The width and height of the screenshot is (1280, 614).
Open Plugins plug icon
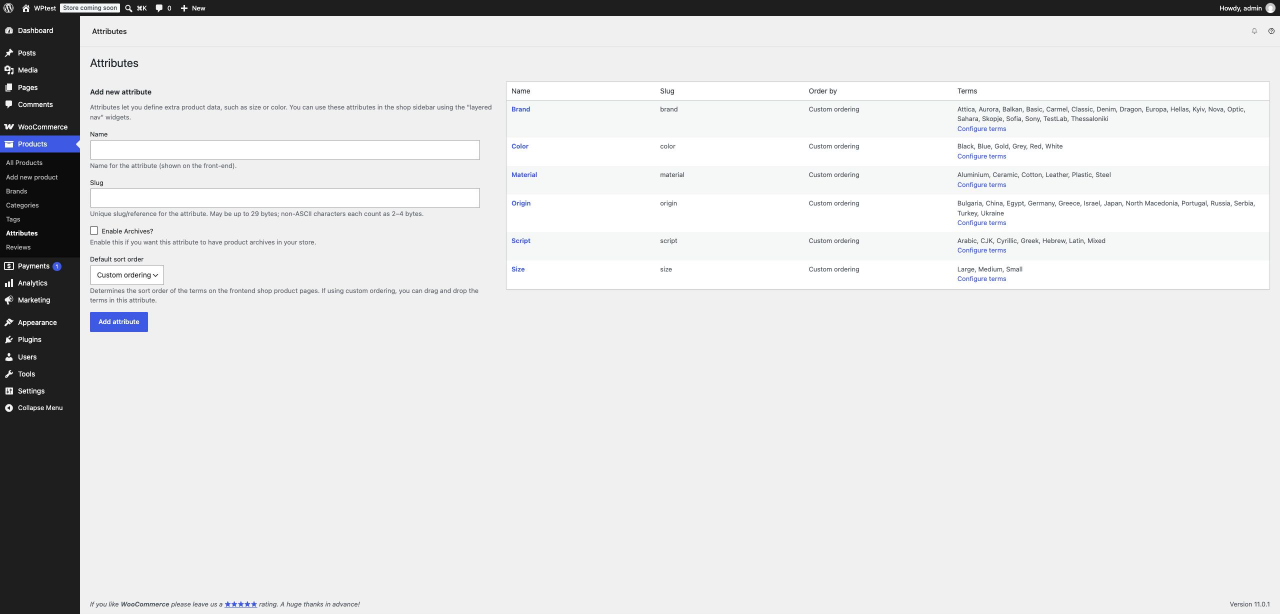9,339
